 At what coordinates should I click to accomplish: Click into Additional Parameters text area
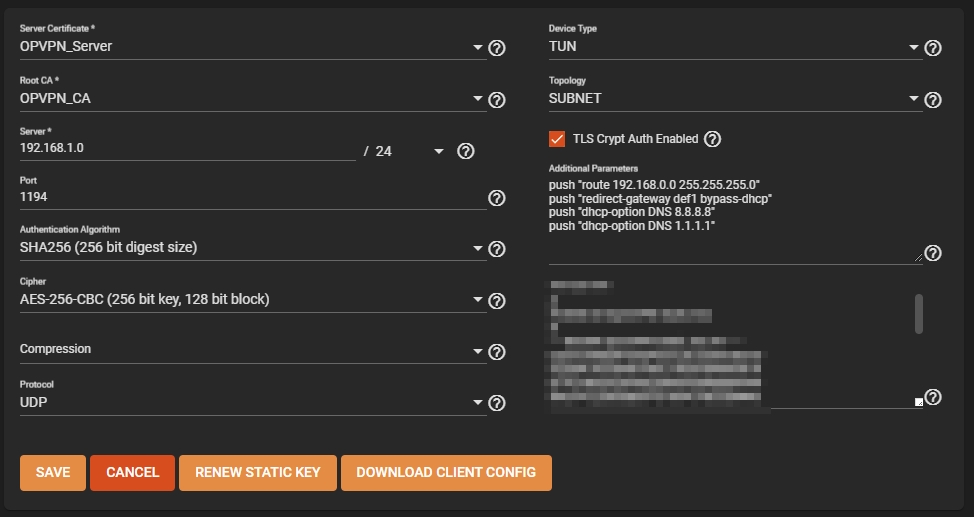[x=735, y=219]
